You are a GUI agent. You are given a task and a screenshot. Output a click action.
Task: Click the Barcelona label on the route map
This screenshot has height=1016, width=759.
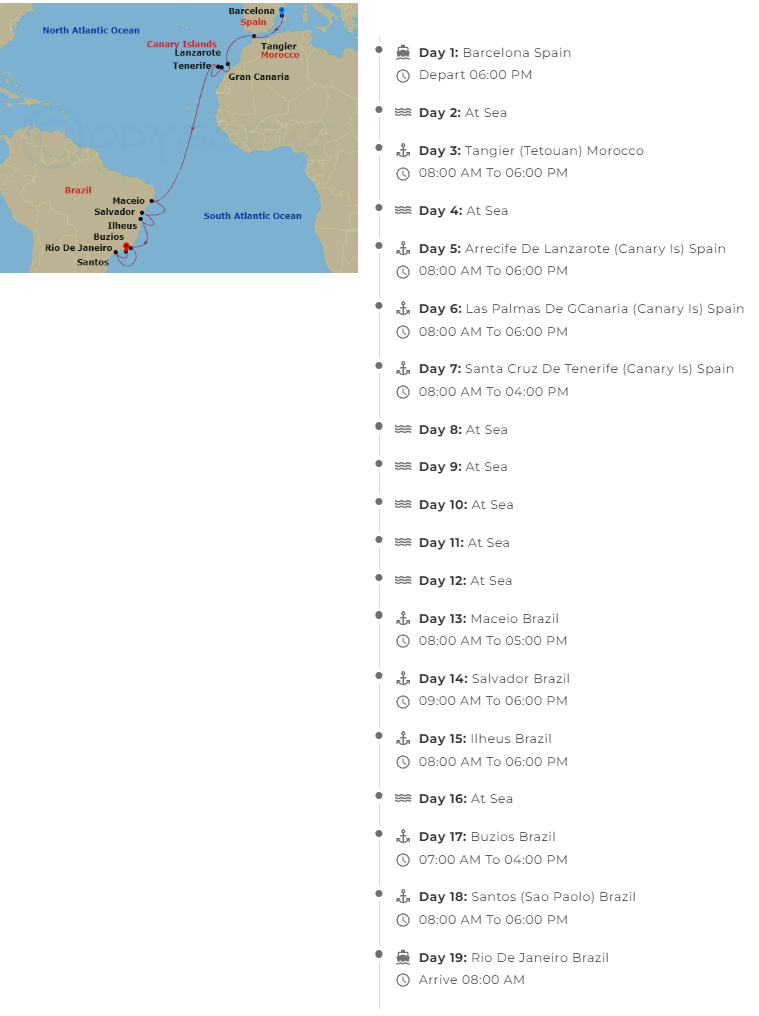pos(251,11)
